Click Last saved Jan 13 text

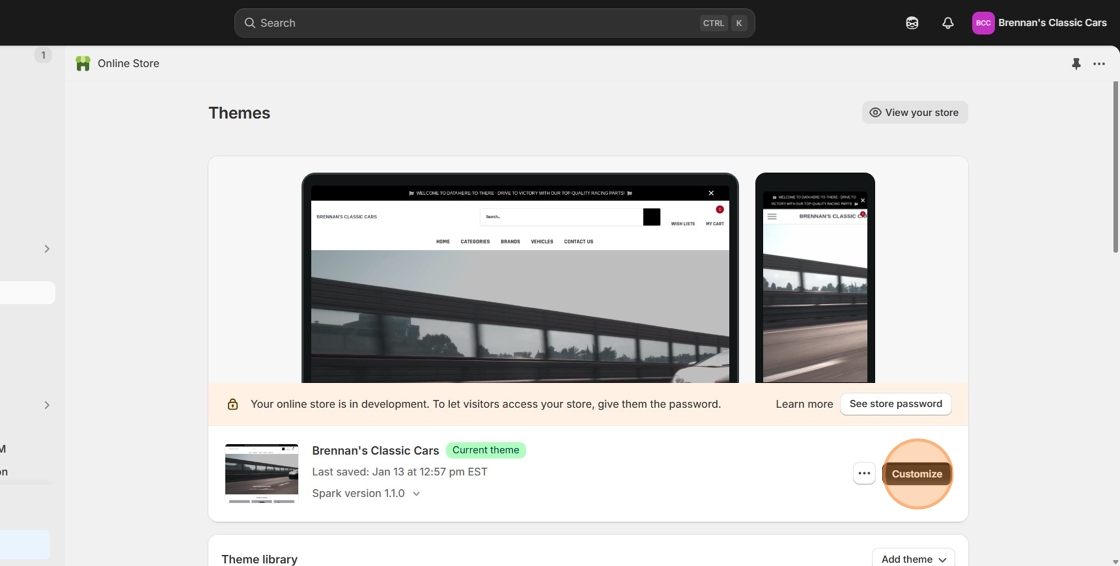tap(400, 472)
